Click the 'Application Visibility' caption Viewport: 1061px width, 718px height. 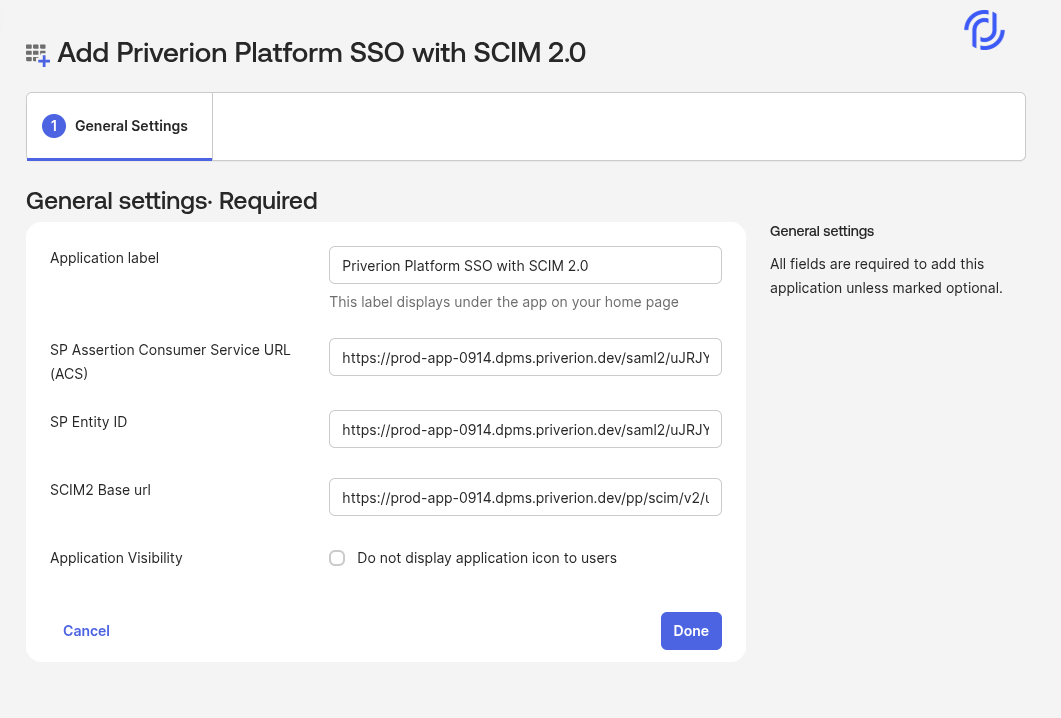coord(116,558)
